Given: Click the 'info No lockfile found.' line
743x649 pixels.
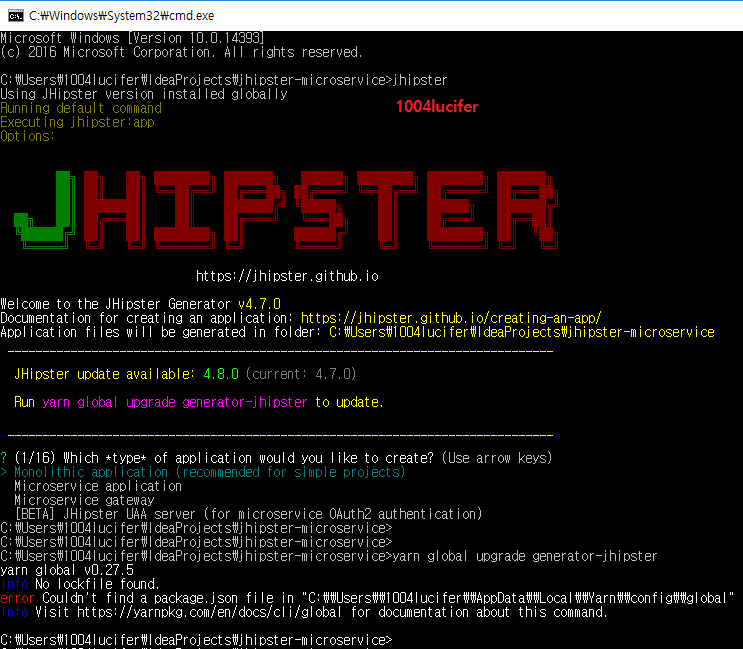Looking at the screenshot, I should (80, 584).
